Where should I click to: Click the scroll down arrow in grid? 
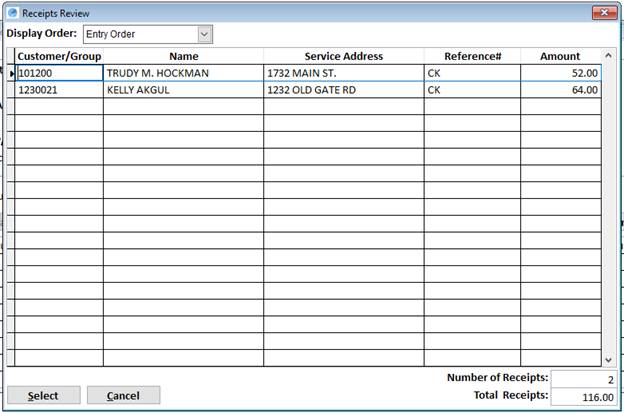click(609, 358)
